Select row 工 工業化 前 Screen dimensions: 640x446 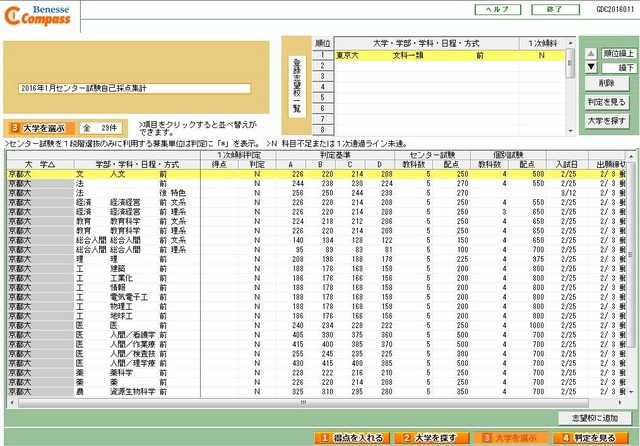316,278
